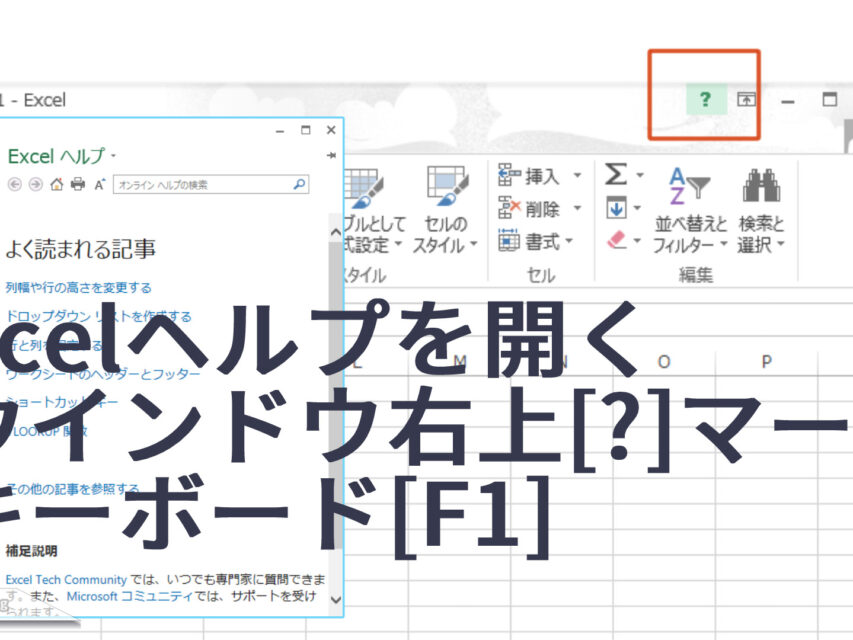The image size is (853, 640).
Task: Change Help font size with the A icon
Action: 99,184
